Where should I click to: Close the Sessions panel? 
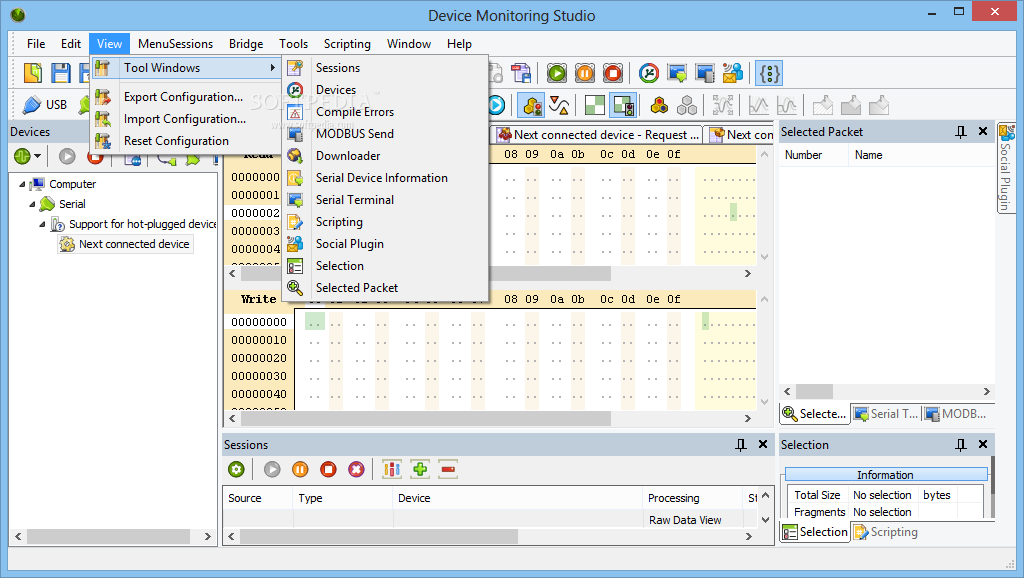click(x=763, y=445)
